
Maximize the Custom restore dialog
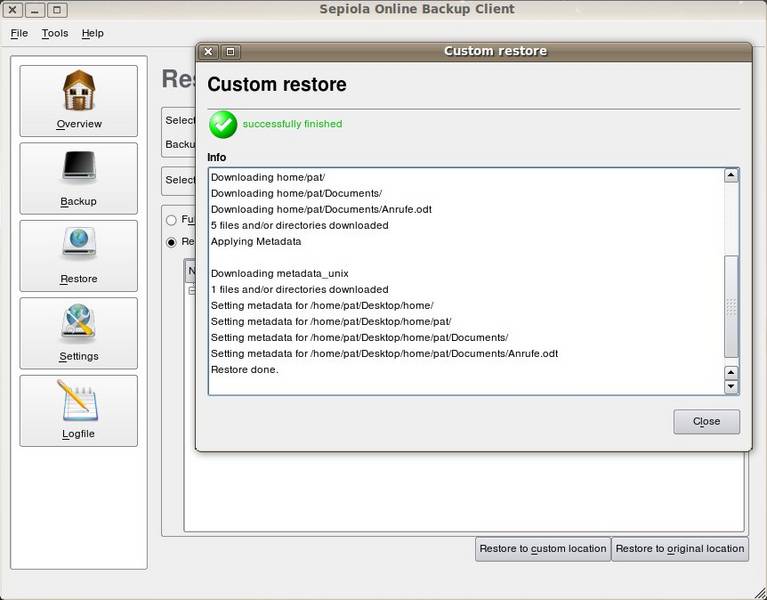(x=230, y=51)
